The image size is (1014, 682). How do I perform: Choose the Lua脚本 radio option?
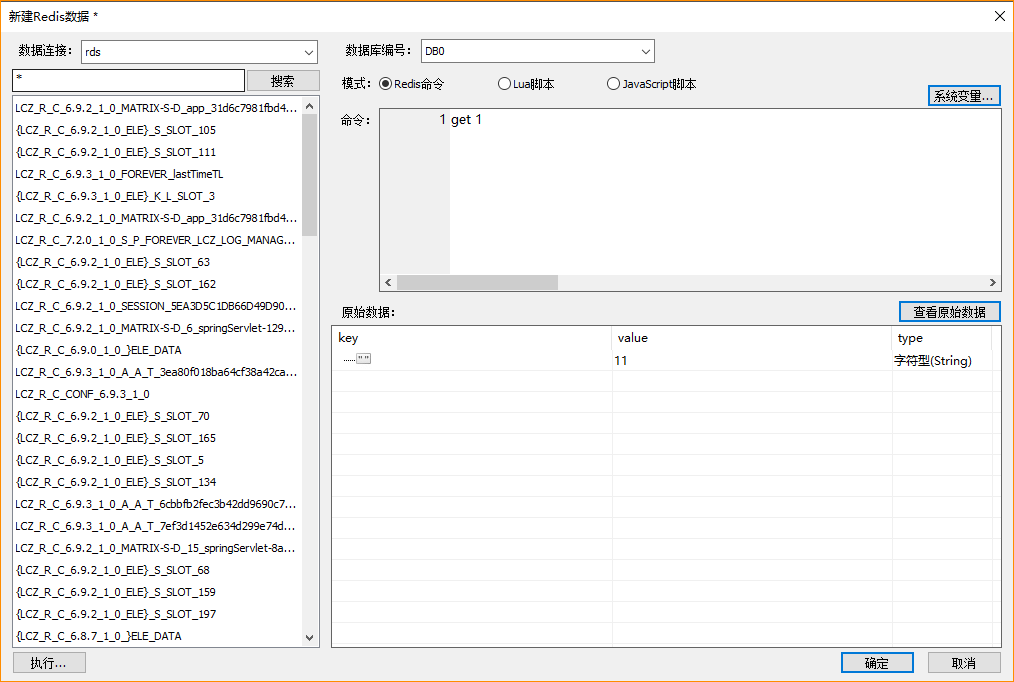(x=504, y=85)
